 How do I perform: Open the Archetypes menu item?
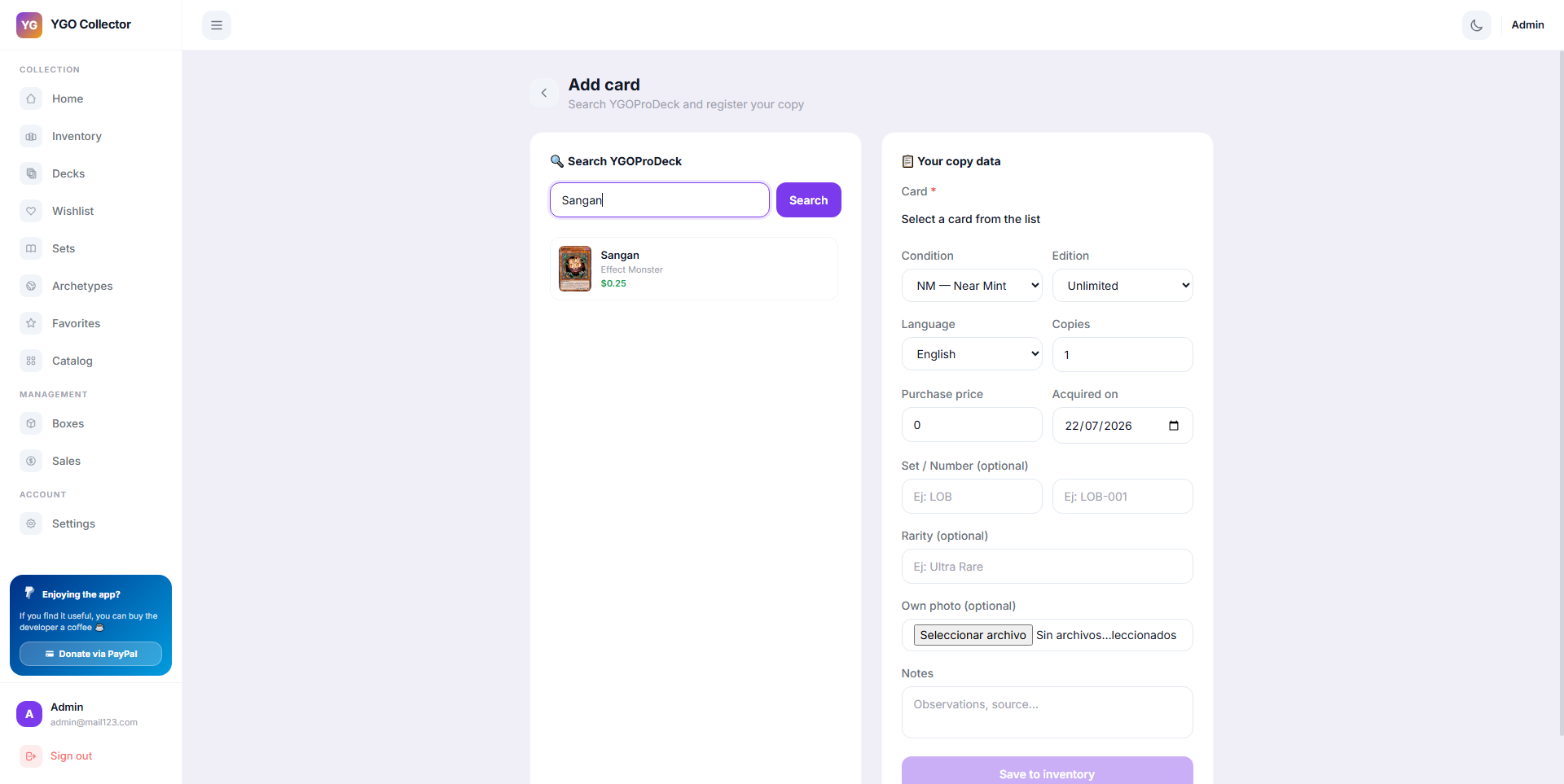pyautogui.click(x=90, y=286)
